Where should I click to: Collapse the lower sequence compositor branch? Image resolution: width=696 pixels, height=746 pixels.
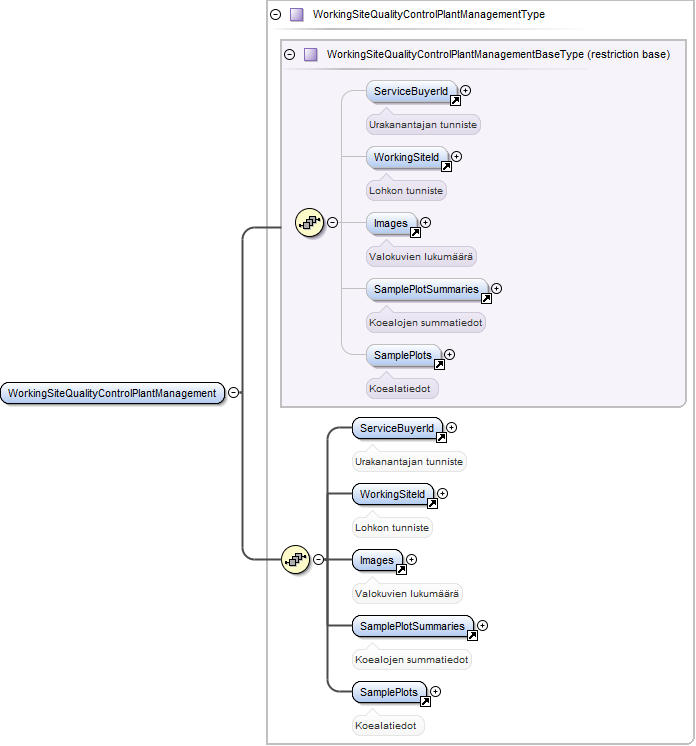pyautogui.click(x=318, y=560)
